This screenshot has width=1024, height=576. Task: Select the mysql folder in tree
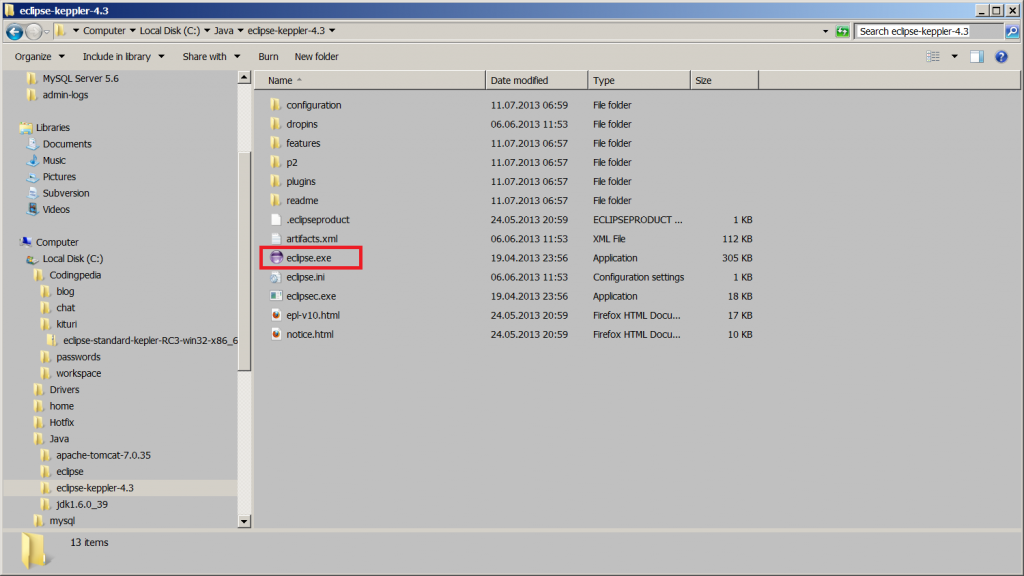pos(62,520)
